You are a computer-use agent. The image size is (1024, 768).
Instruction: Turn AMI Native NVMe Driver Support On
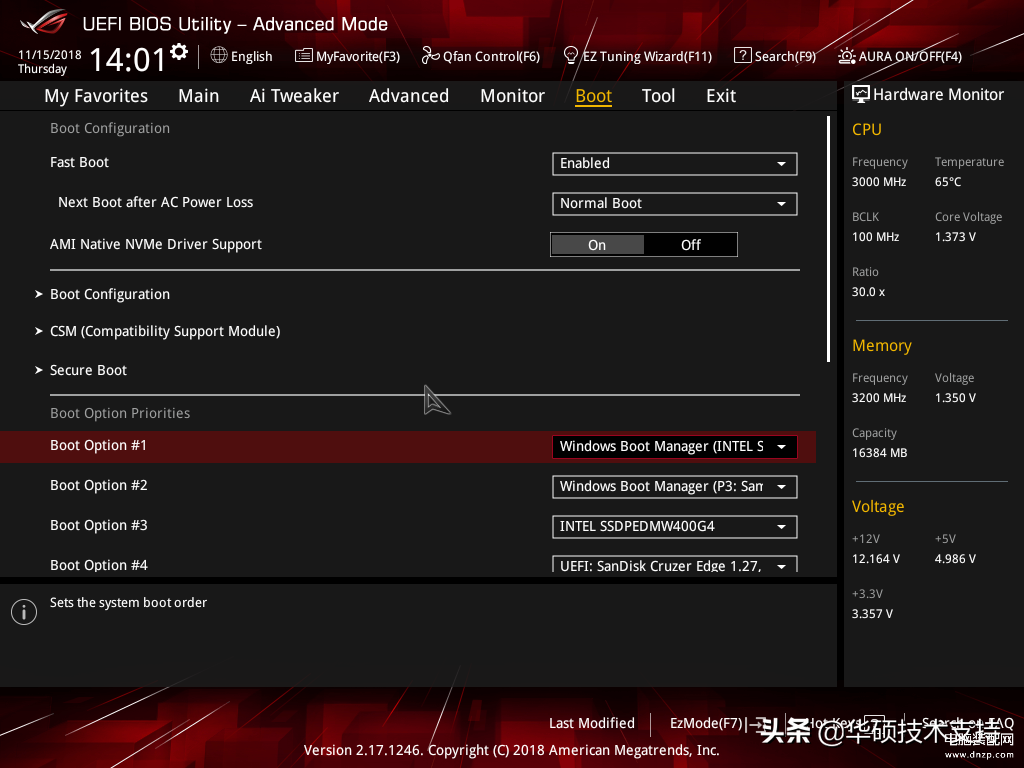[x=598, y=245]
